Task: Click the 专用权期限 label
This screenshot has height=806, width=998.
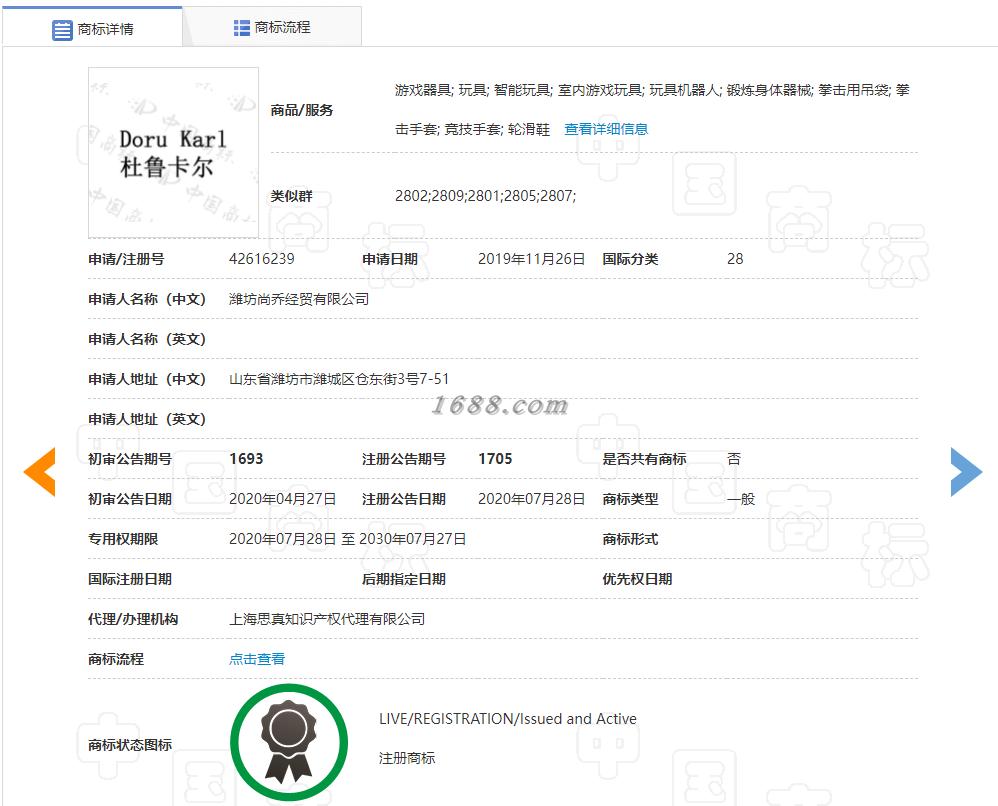Action: pos(123,539)
